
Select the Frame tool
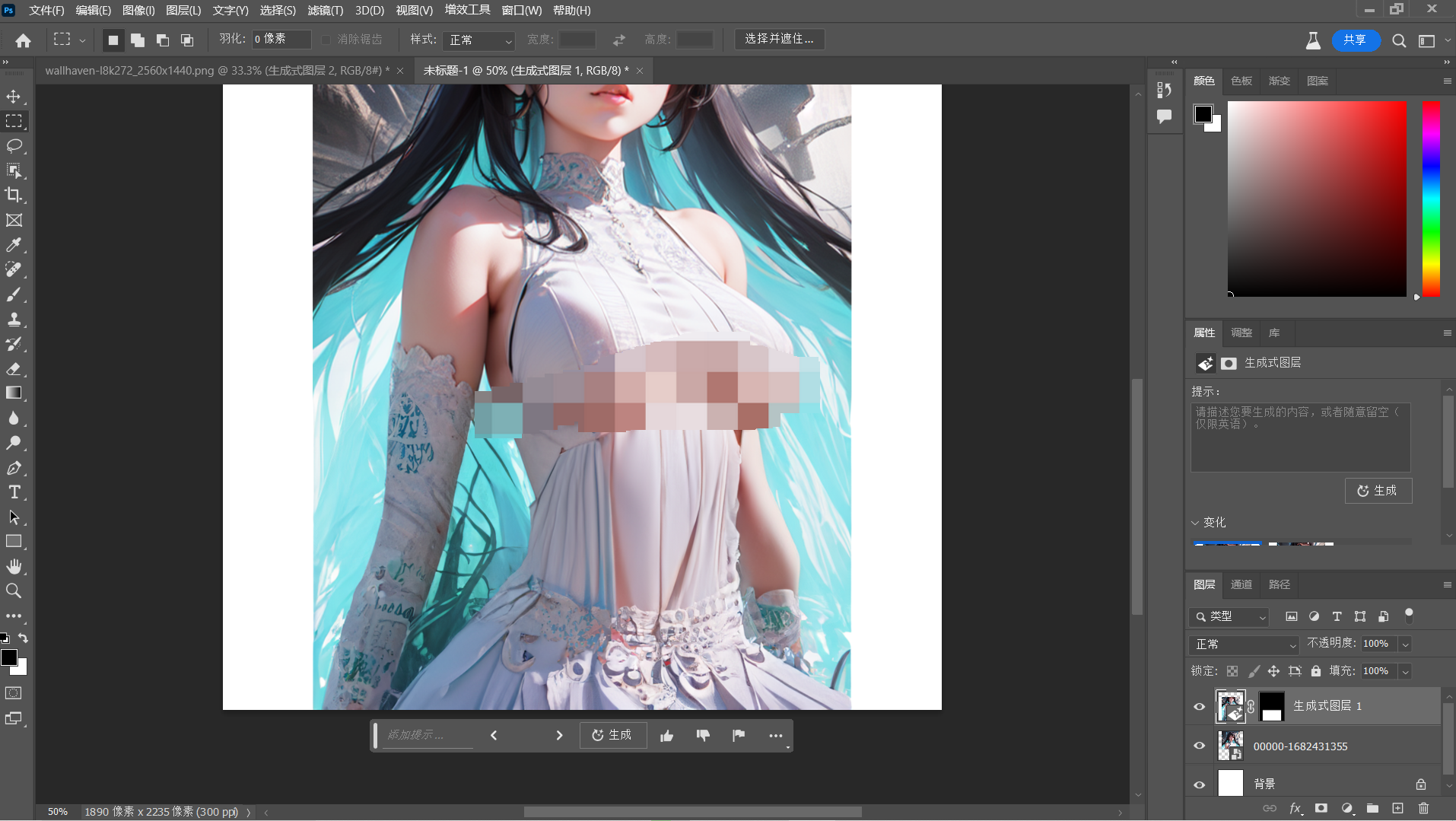14,220
